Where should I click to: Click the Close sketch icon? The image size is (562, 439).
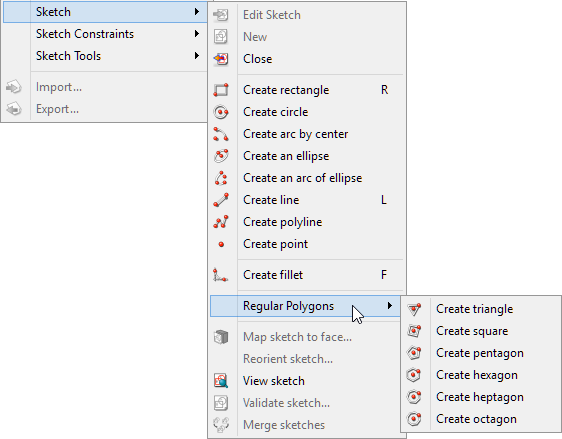(x=221, y=59)
